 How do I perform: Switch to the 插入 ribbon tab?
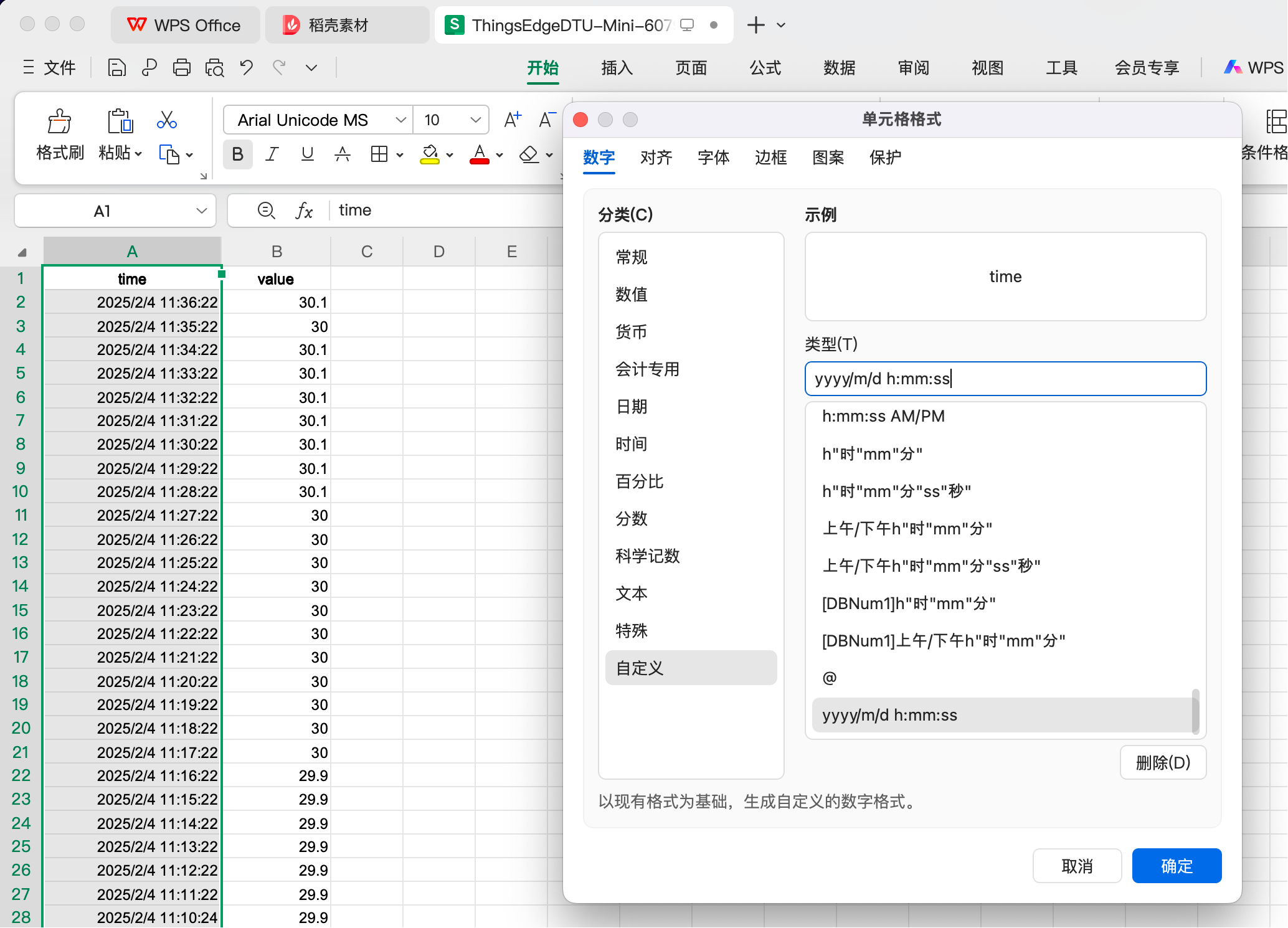[x=617, y=67]
